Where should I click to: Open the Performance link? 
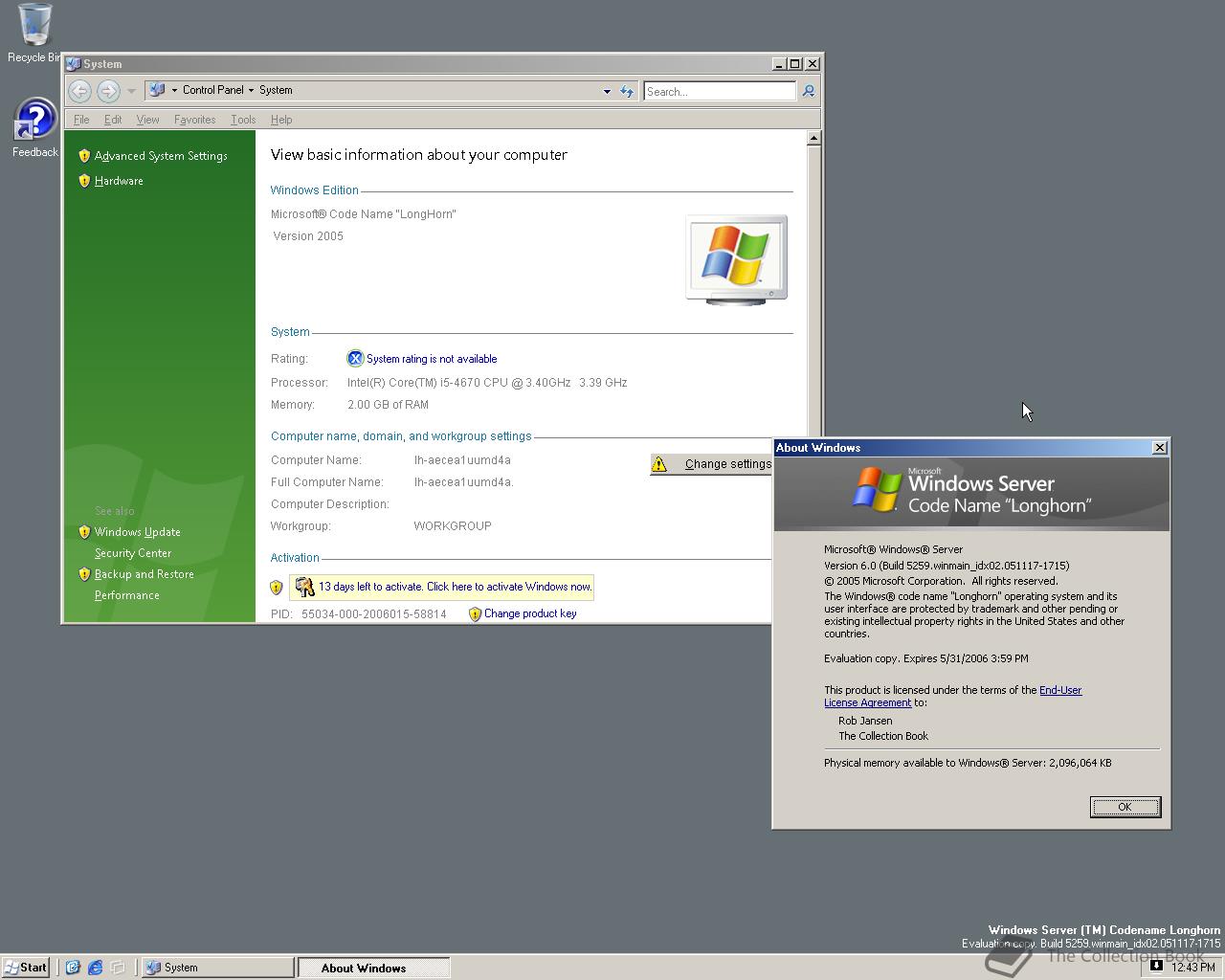click(126, 595)
